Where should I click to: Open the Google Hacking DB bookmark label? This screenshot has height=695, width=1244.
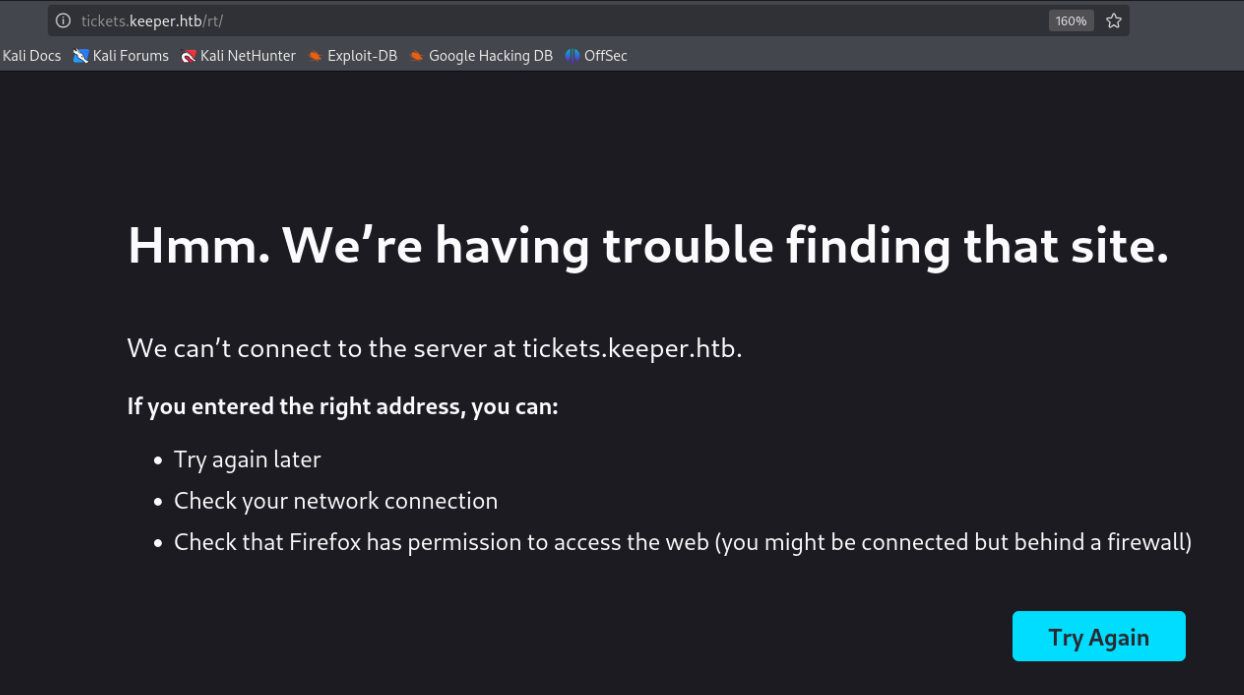tap(490, 56)
